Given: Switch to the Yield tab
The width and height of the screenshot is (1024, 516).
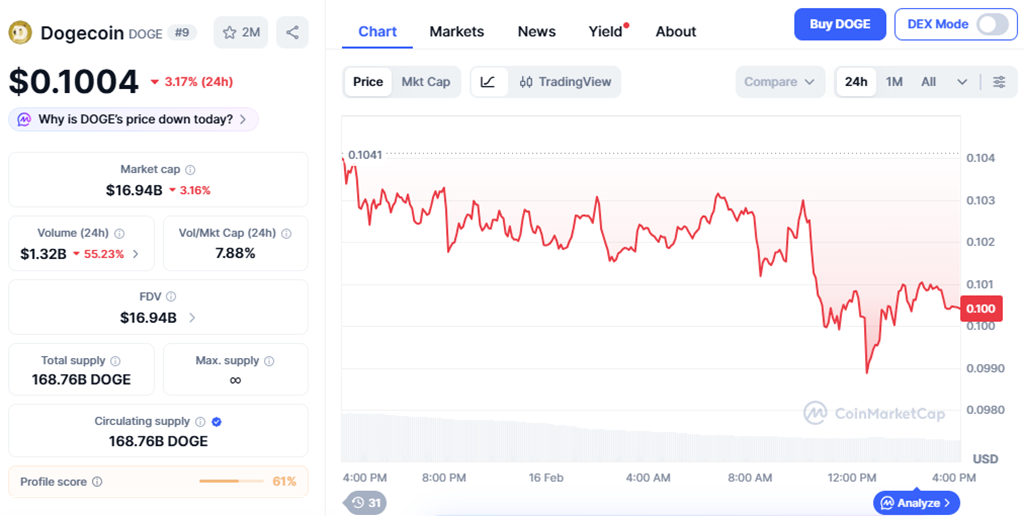Looking at the screenshot, I should [x=605, y=31].
